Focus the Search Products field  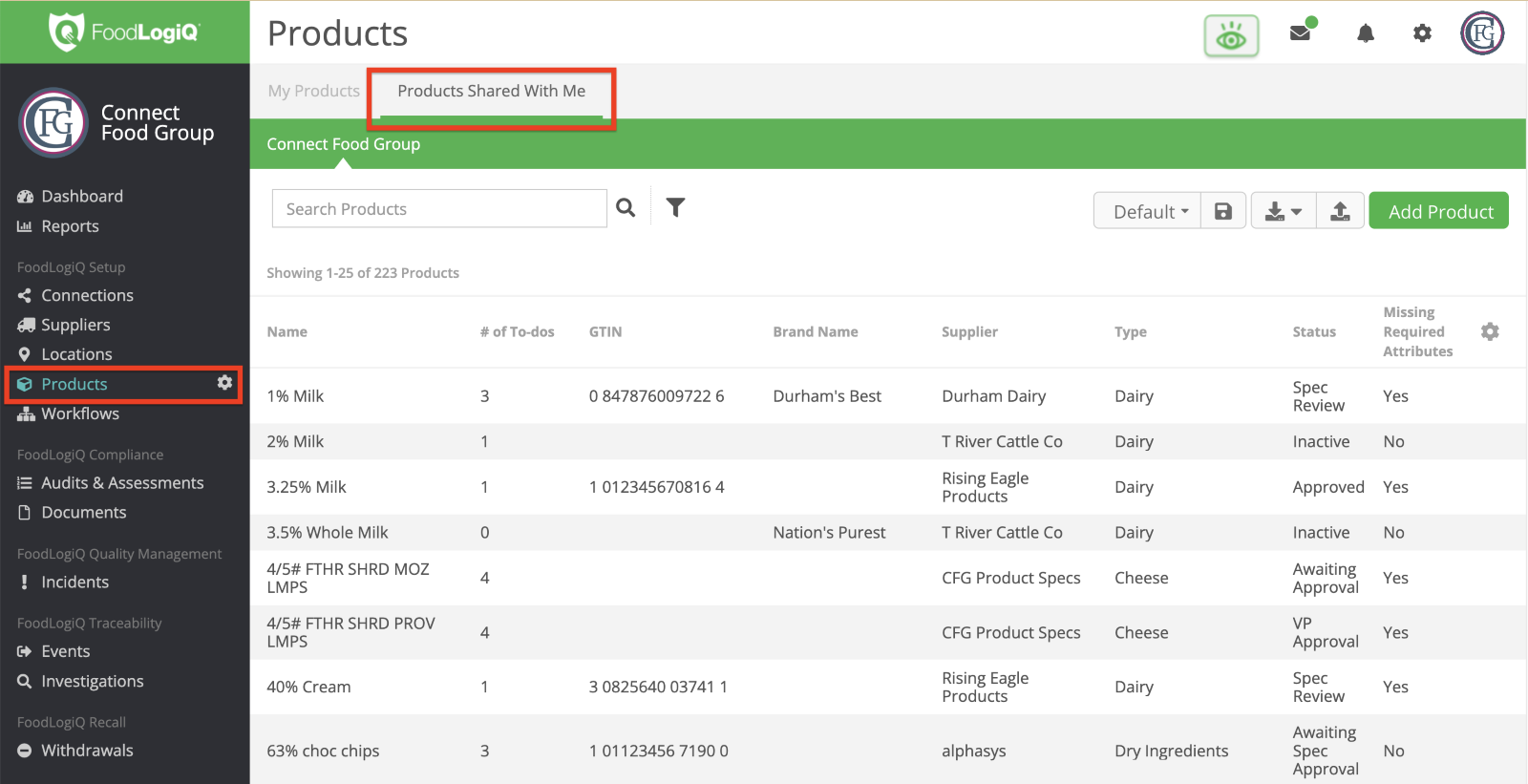439,208
